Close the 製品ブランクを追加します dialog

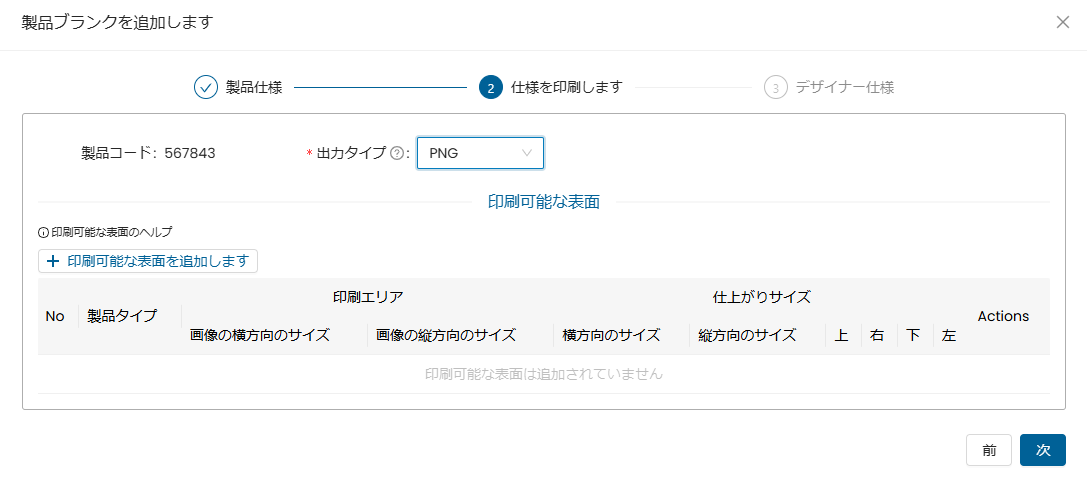(1062, 22)
